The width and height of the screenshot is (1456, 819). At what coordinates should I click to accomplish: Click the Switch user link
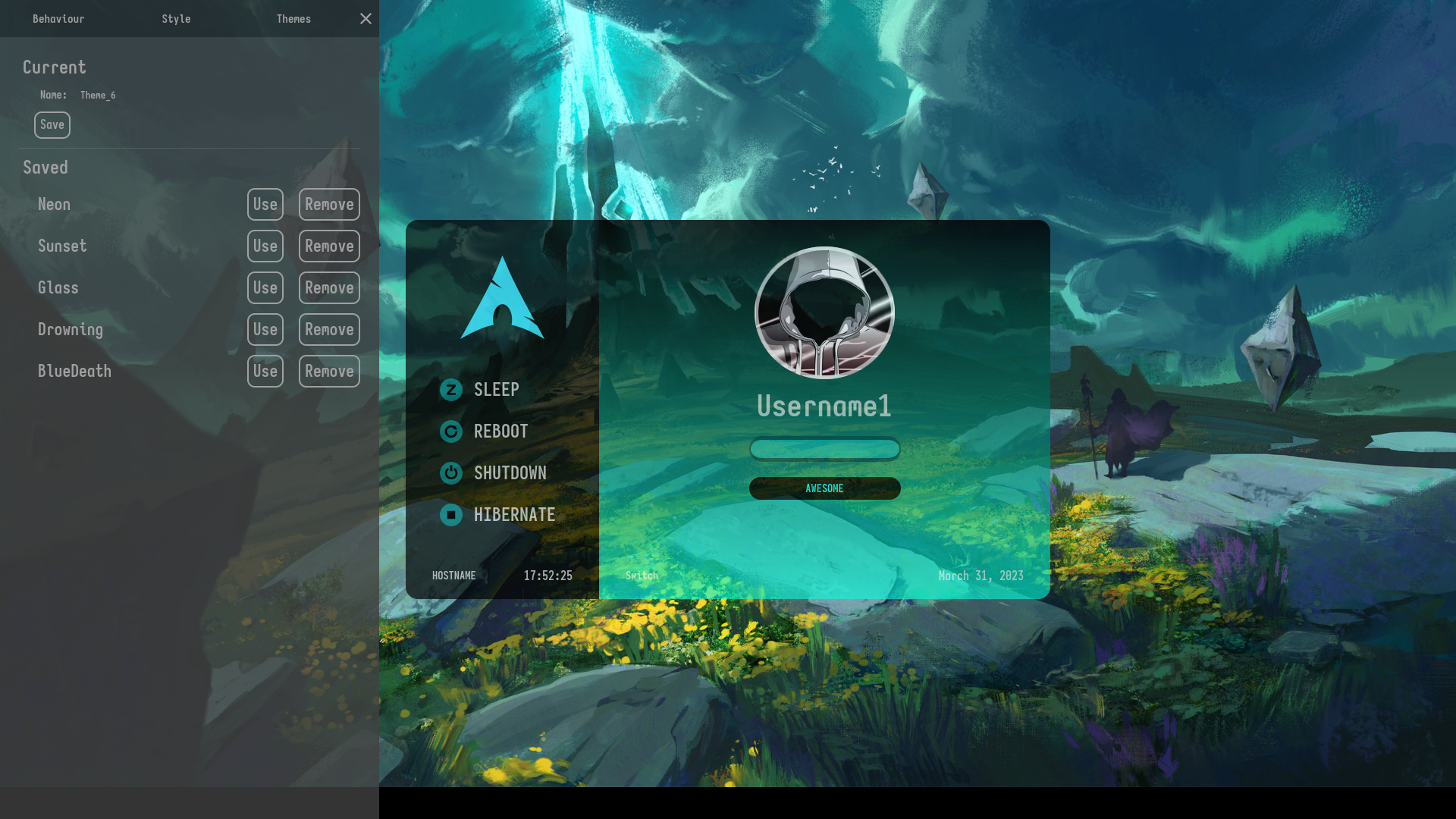642,576
